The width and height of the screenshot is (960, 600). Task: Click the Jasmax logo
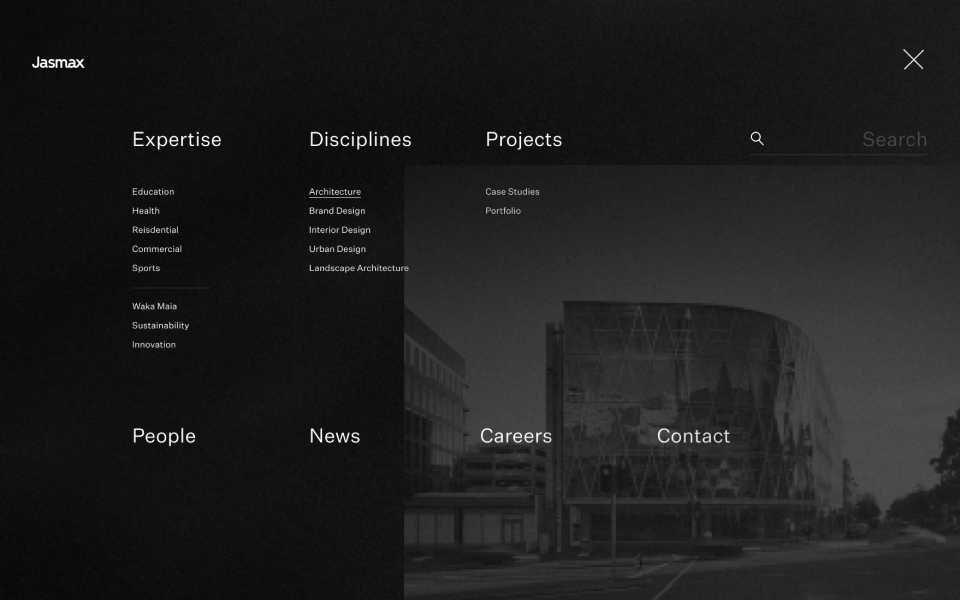[58, 62]
